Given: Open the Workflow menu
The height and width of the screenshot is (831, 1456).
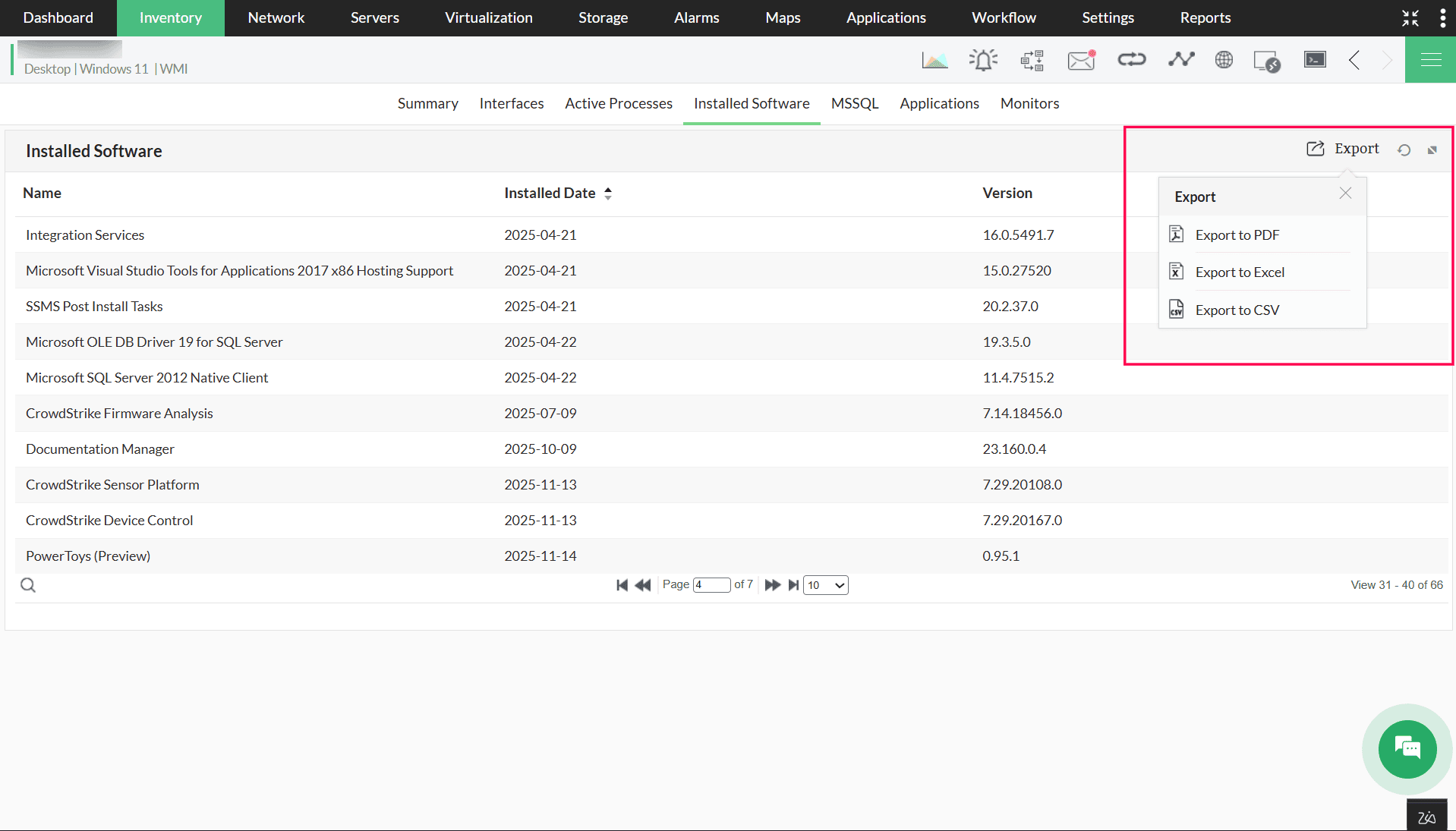Looking at the screenshot, I should click(x=1004, y=18).
